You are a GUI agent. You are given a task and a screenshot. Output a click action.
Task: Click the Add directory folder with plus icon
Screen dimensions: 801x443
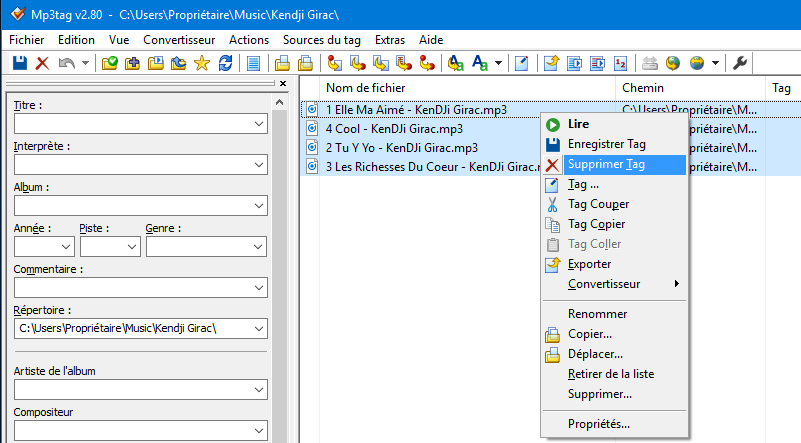point(132,63)
